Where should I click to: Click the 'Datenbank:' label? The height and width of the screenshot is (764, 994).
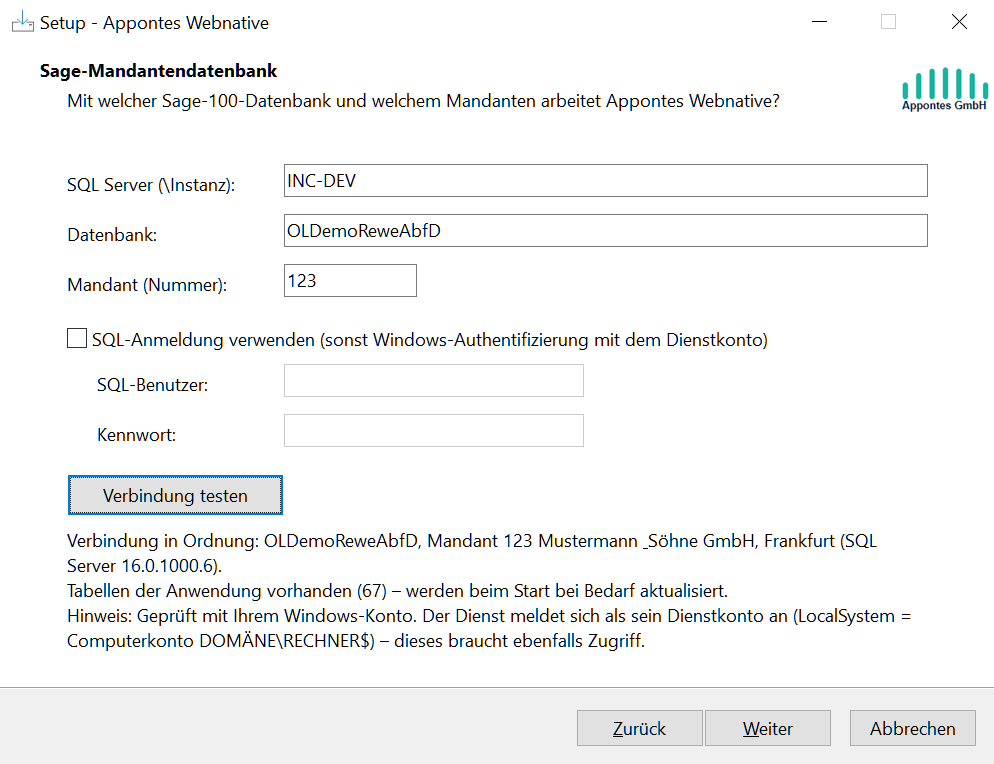(x=112, y=235)
